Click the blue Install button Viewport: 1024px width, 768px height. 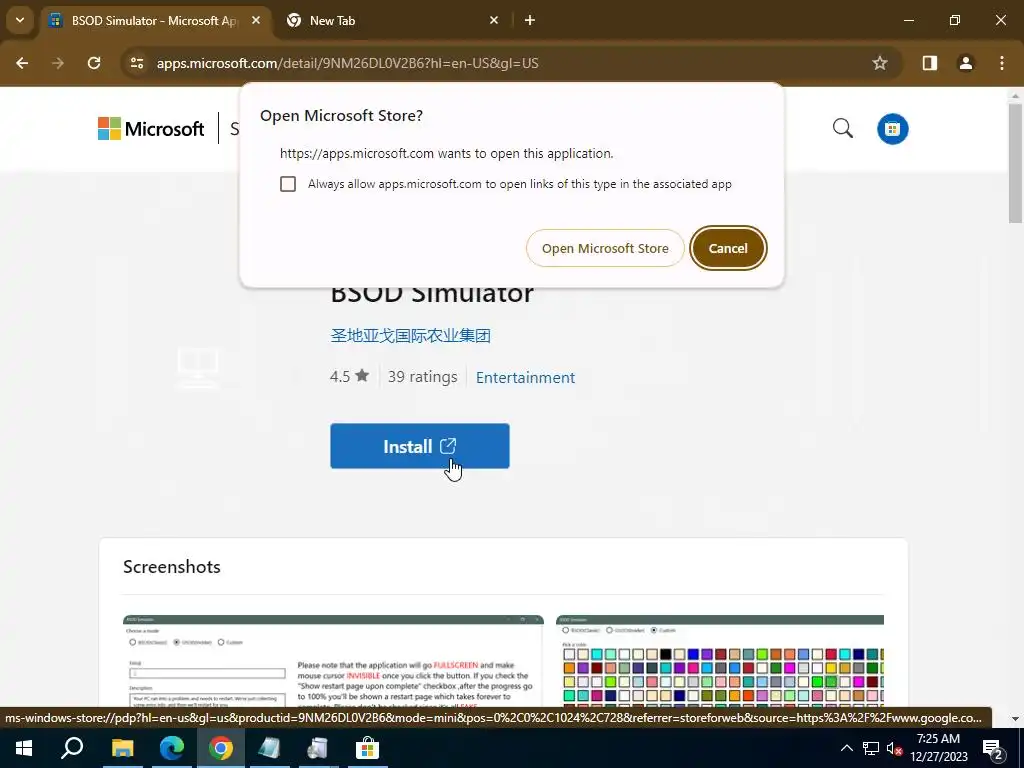click(x=420, y=446)
